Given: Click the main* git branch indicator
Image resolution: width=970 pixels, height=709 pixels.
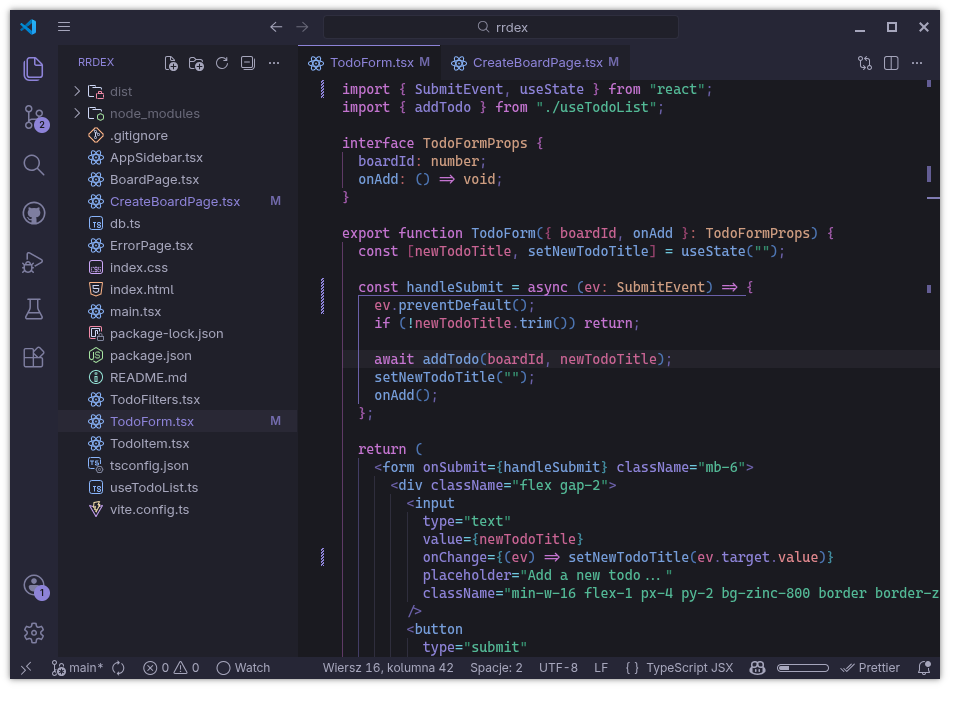Looking at the screenshot, I should (77, 668).
